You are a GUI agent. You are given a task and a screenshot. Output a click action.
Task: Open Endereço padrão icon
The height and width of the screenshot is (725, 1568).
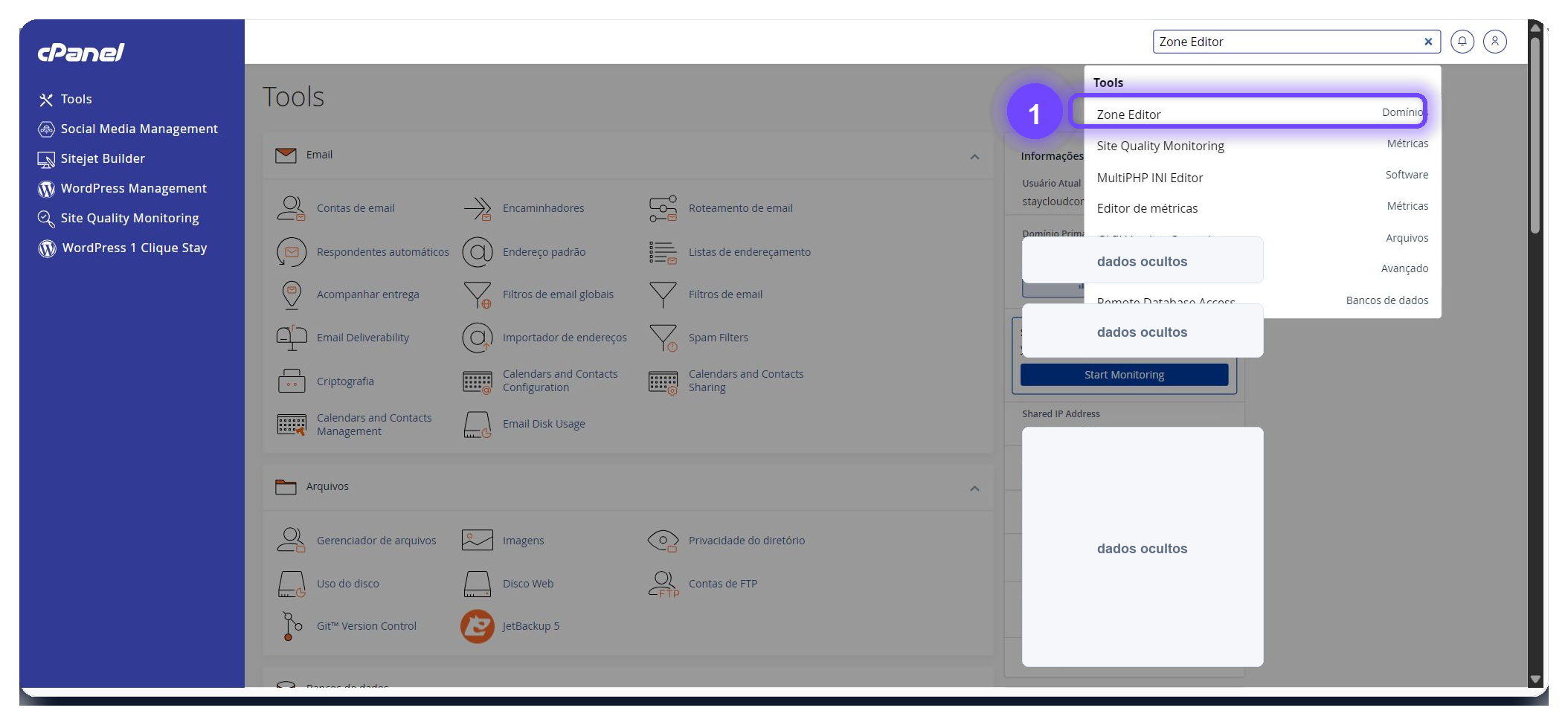(477, 252)
